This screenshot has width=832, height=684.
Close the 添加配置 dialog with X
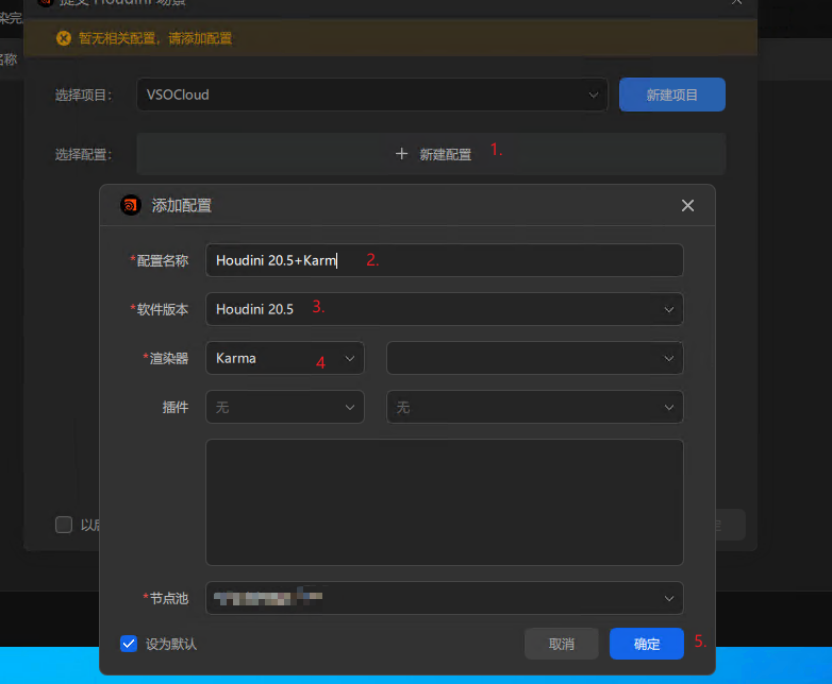click(x=687, y=205)
